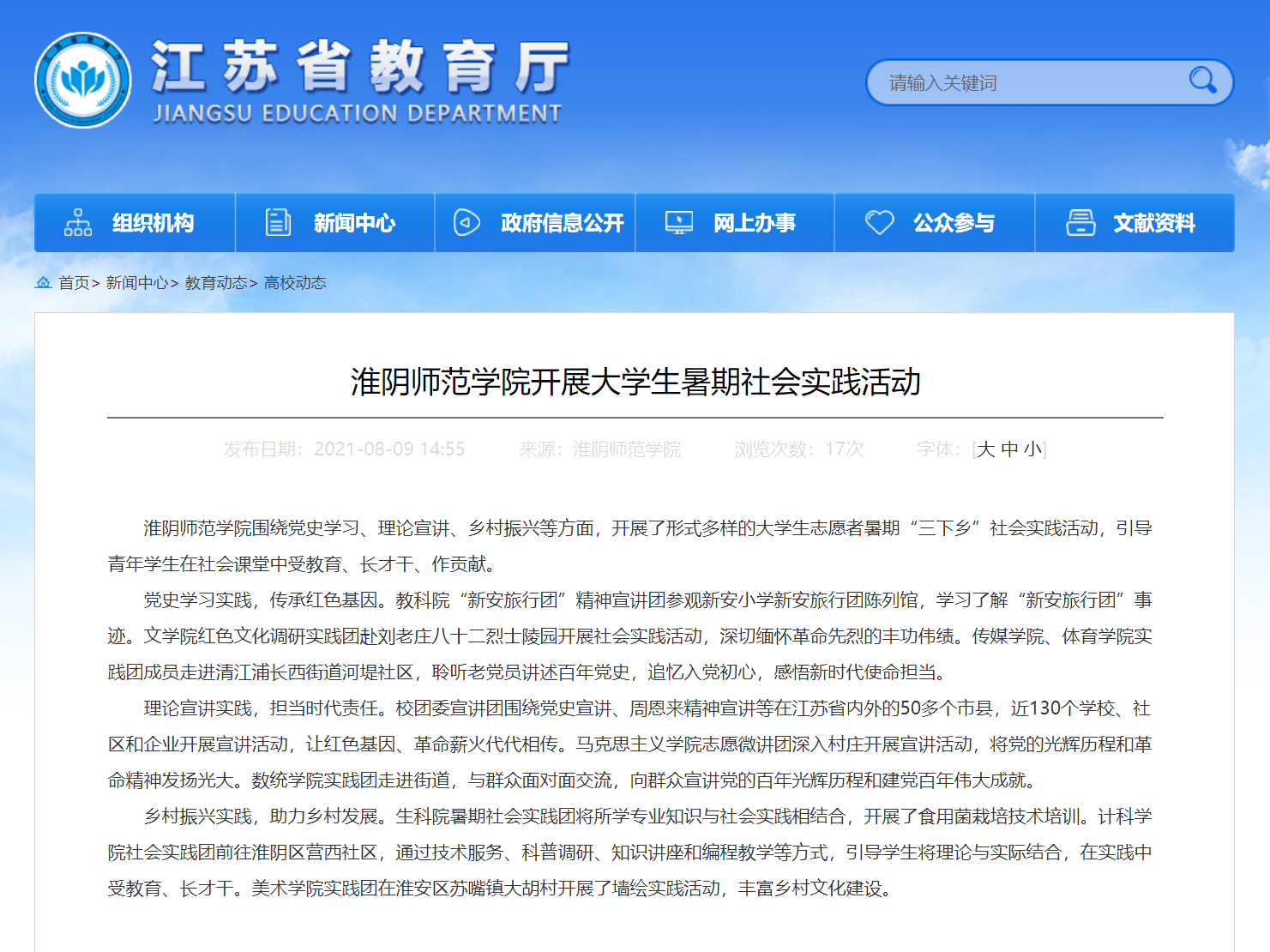Open the 组织机构 menu item
This screenshot has height=952, width=1270.
[x=135, y=223]
